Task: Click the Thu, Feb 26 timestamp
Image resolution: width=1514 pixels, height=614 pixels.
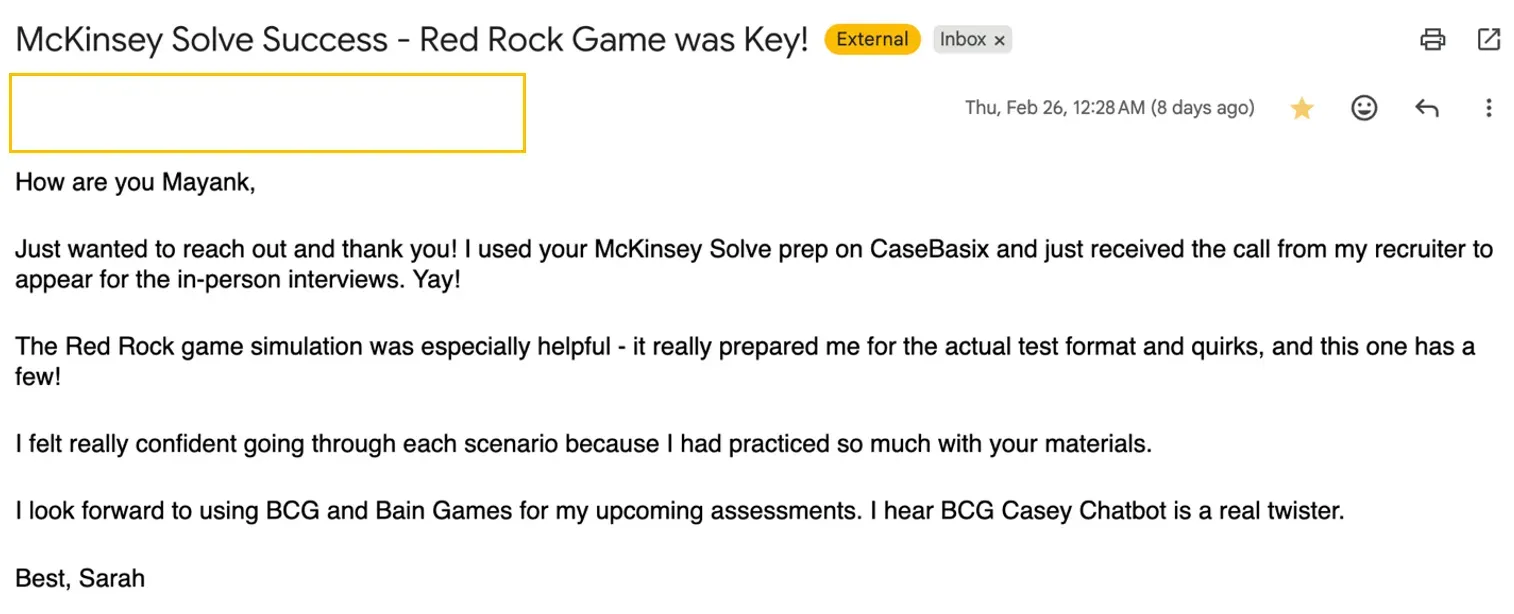Action: (1109, 108)
